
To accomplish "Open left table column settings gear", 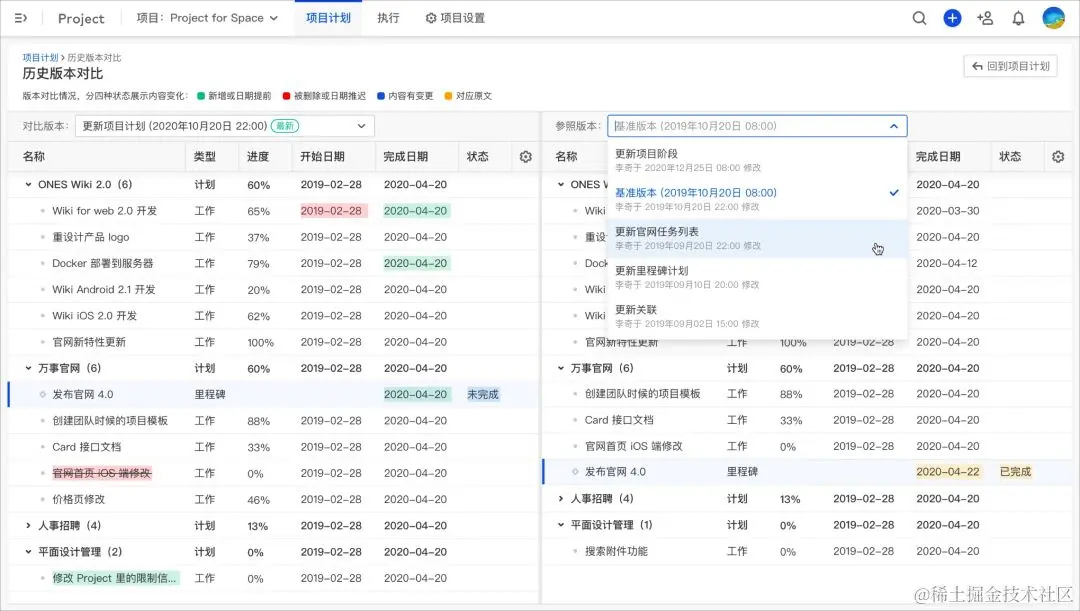I will pyautogui.click(x=526, y=157).
